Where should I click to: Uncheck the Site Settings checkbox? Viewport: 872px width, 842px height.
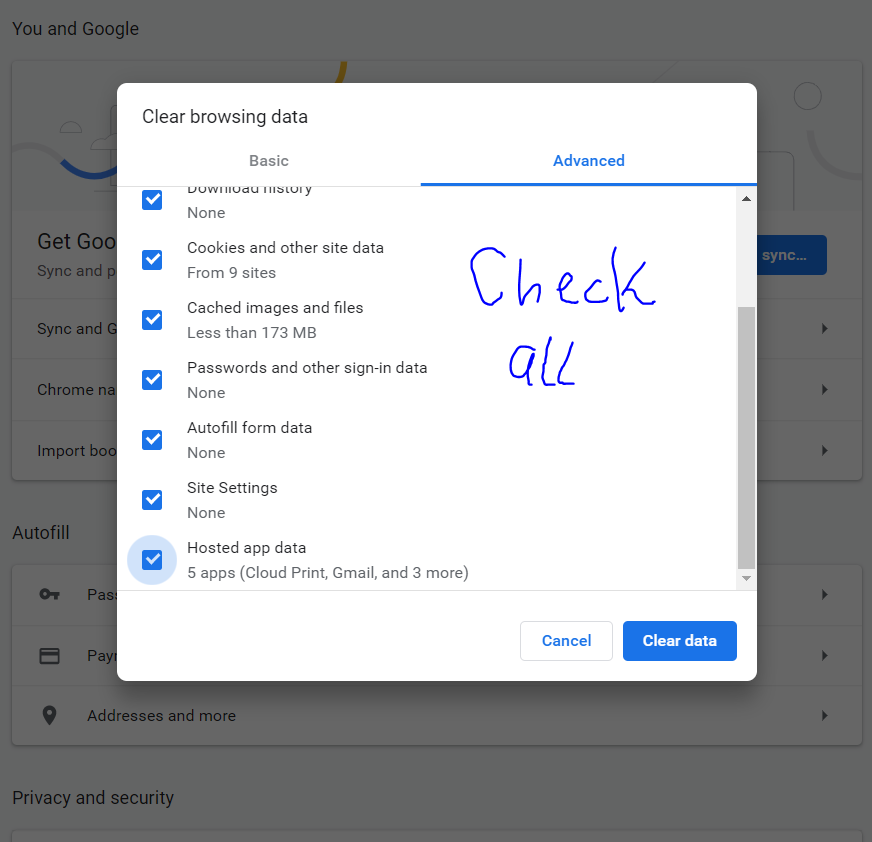152,500
